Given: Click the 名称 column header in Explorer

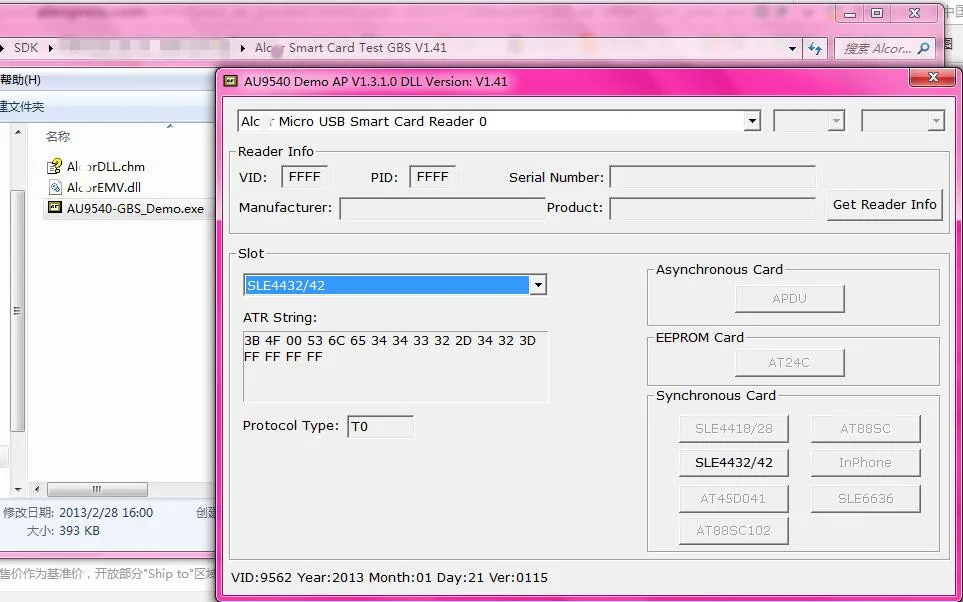Looking at the screenshot, I should coord(58,136).
